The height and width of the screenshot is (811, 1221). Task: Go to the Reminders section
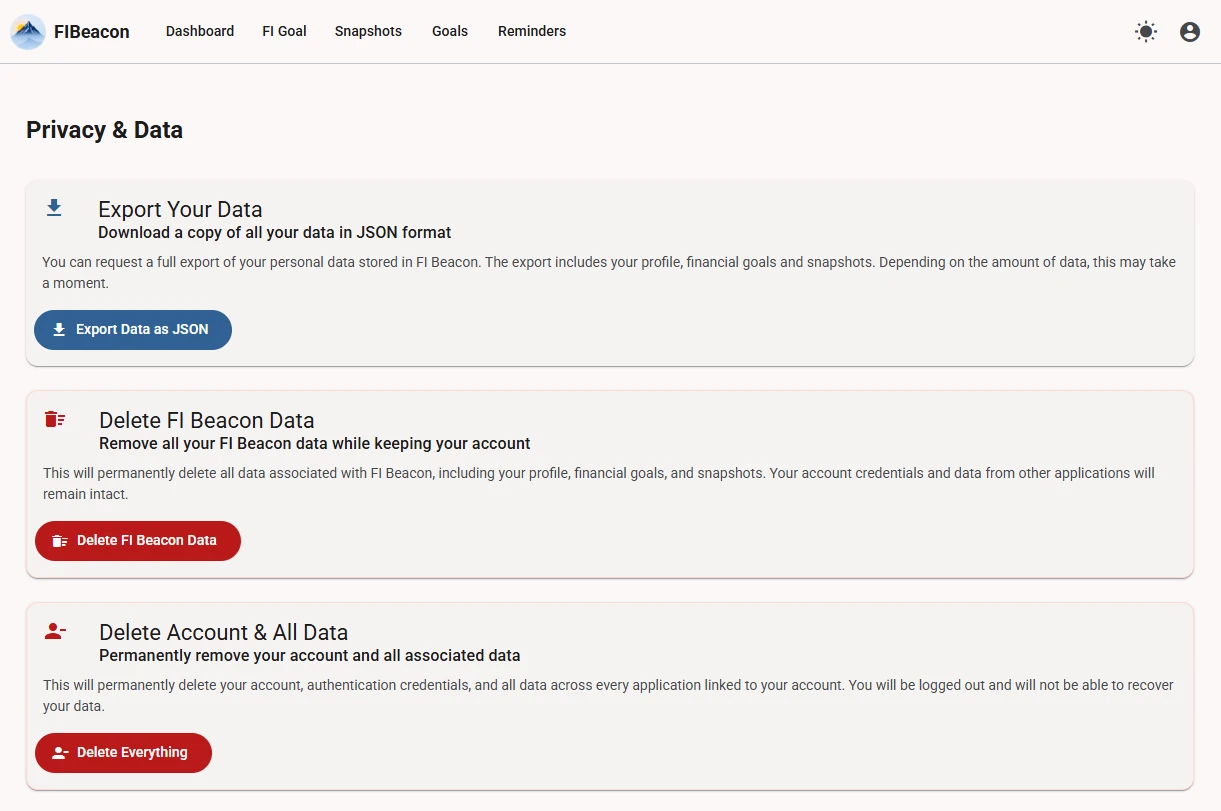(x=531, y=31)
